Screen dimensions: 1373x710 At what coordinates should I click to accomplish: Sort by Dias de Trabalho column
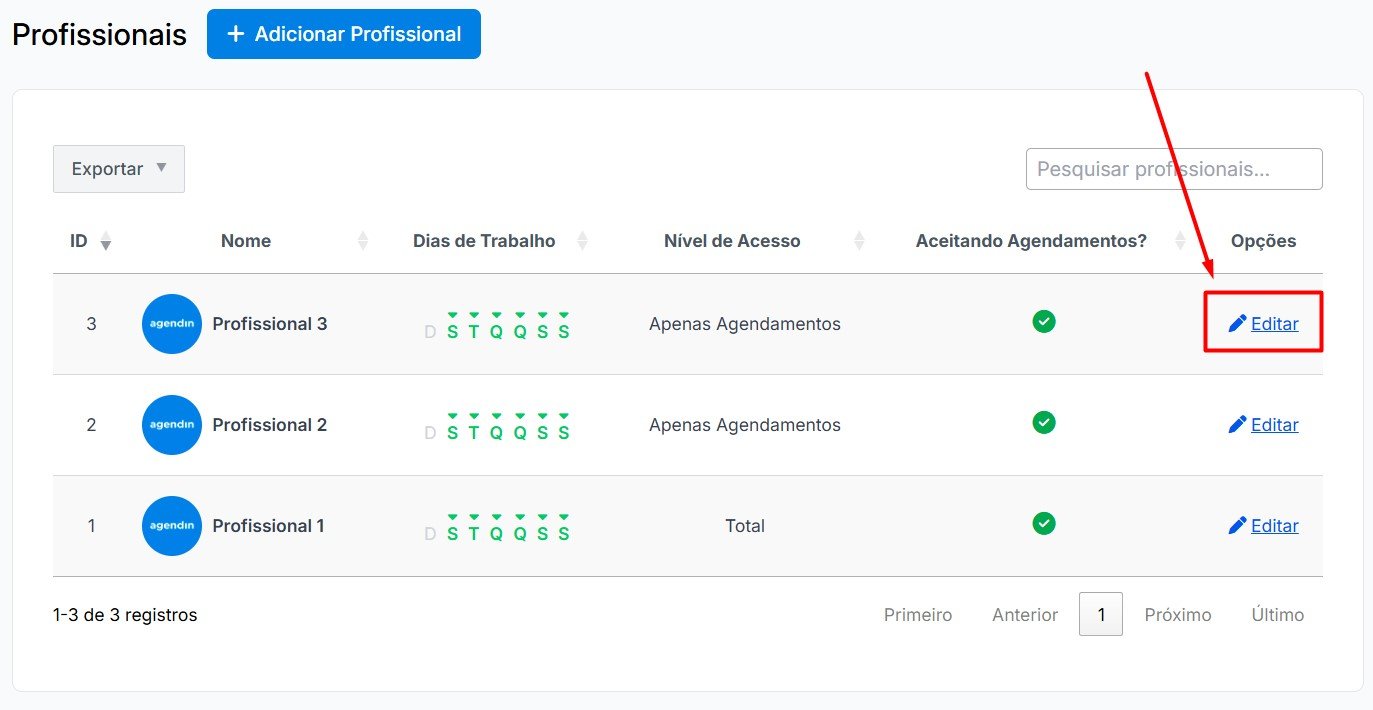click(x=583, y=241)
